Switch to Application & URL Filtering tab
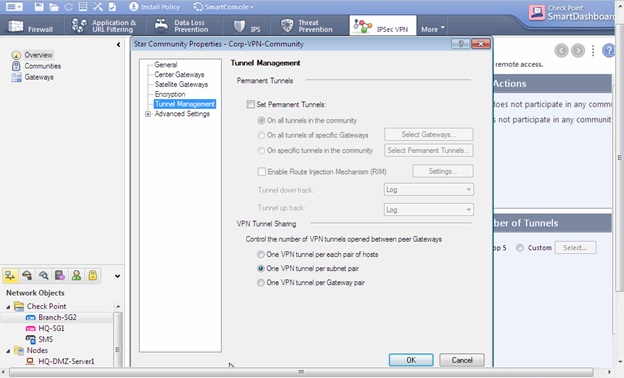 tap(104, 26)
